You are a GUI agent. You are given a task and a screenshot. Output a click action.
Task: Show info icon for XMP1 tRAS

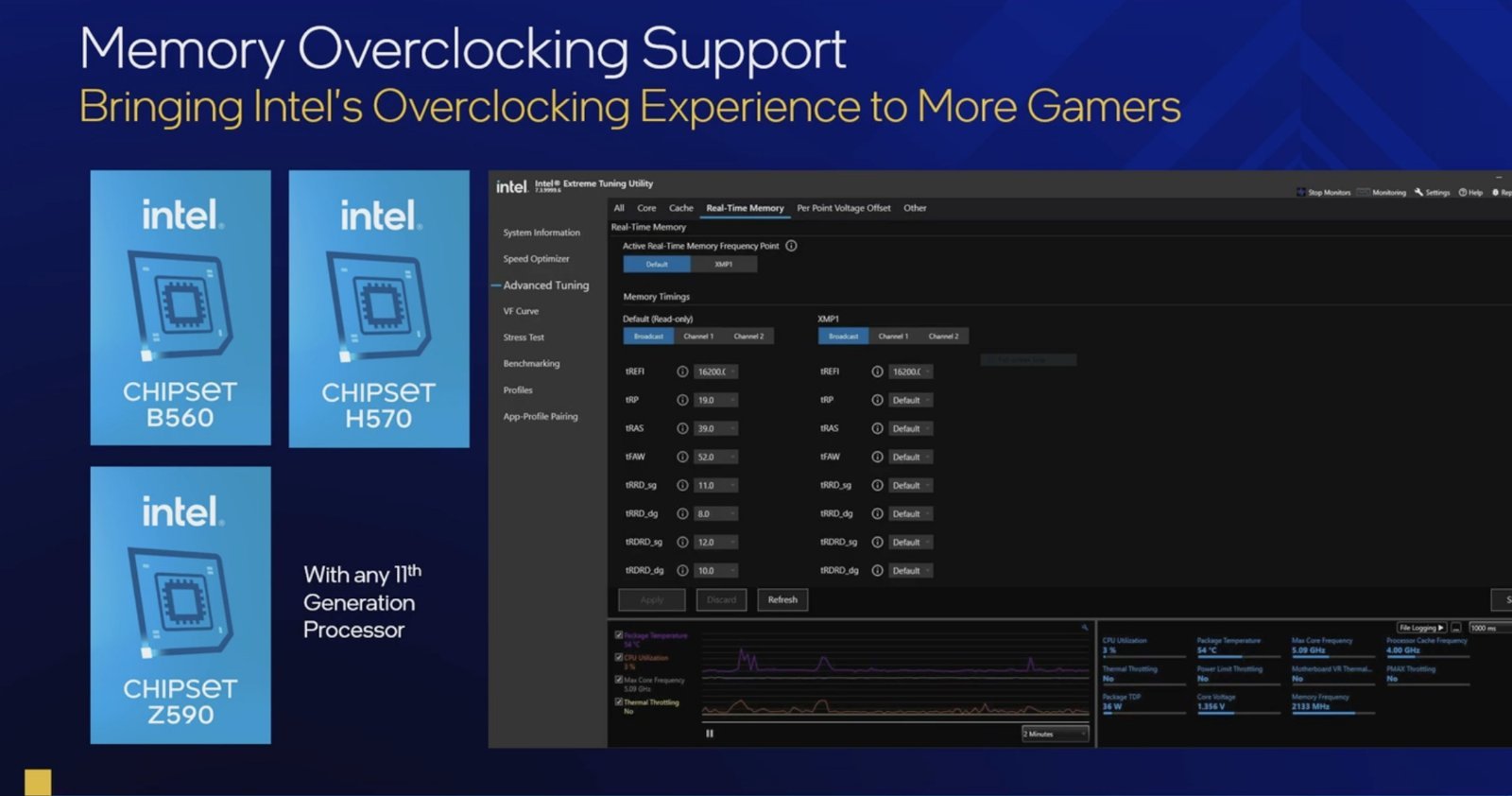(877, 428)
